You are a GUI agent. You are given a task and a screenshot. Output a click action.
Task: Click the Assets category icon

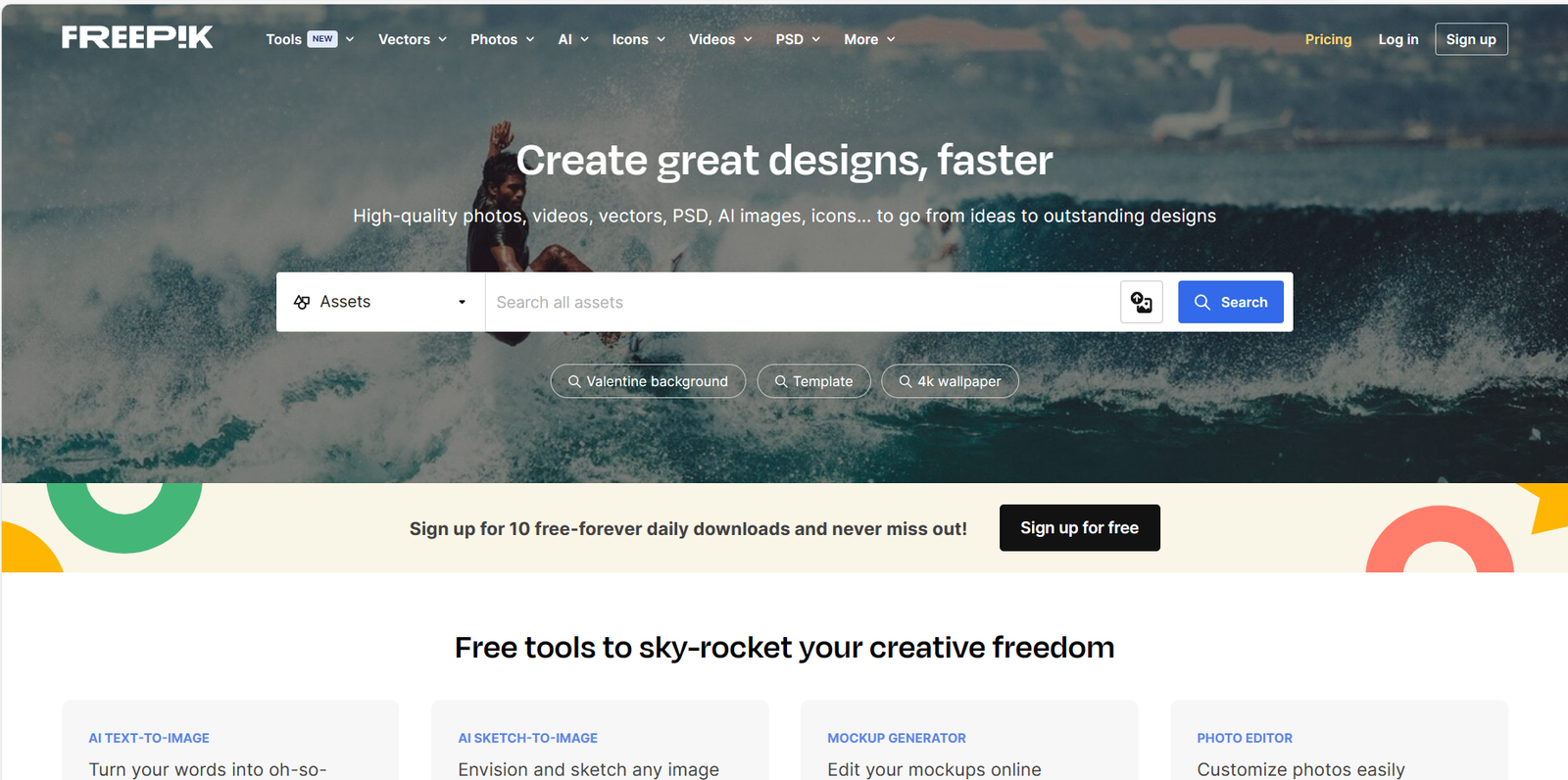[302, 302]
